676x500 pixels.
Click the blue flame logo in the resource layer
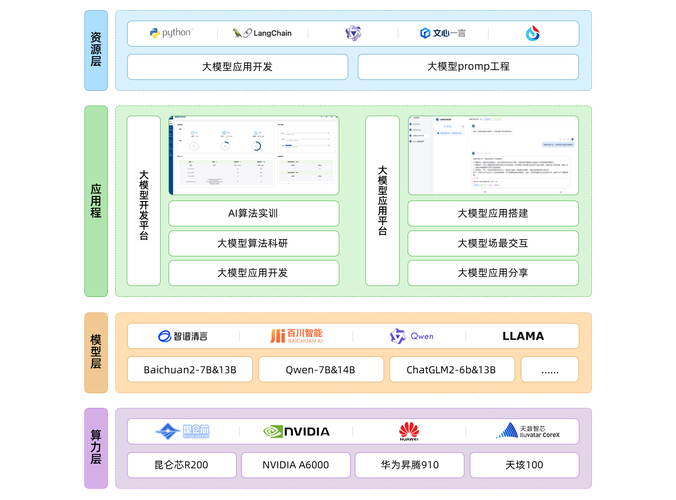pos(533,33)
